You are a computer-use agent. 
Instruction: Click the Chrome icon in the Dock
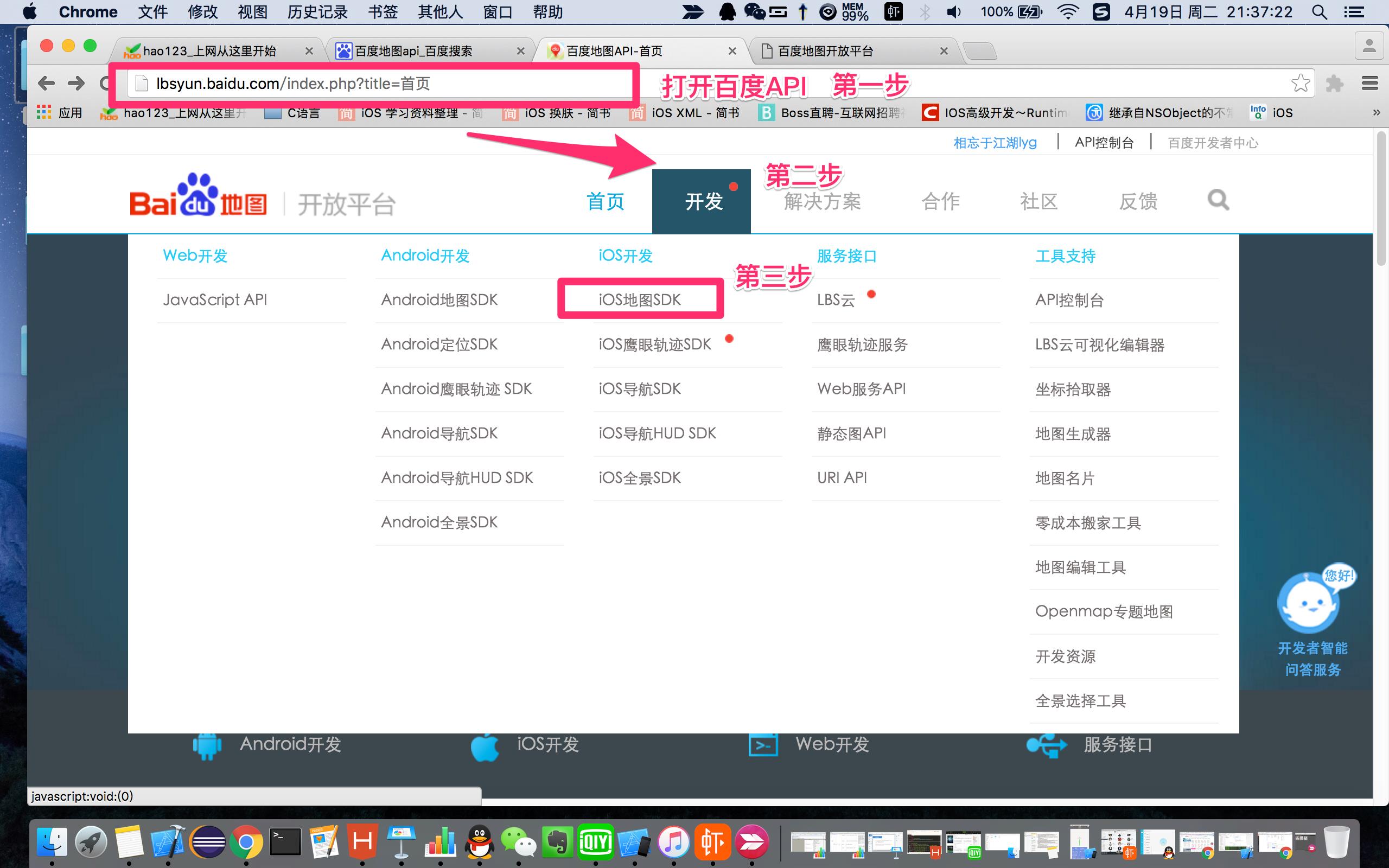[246, 843]
